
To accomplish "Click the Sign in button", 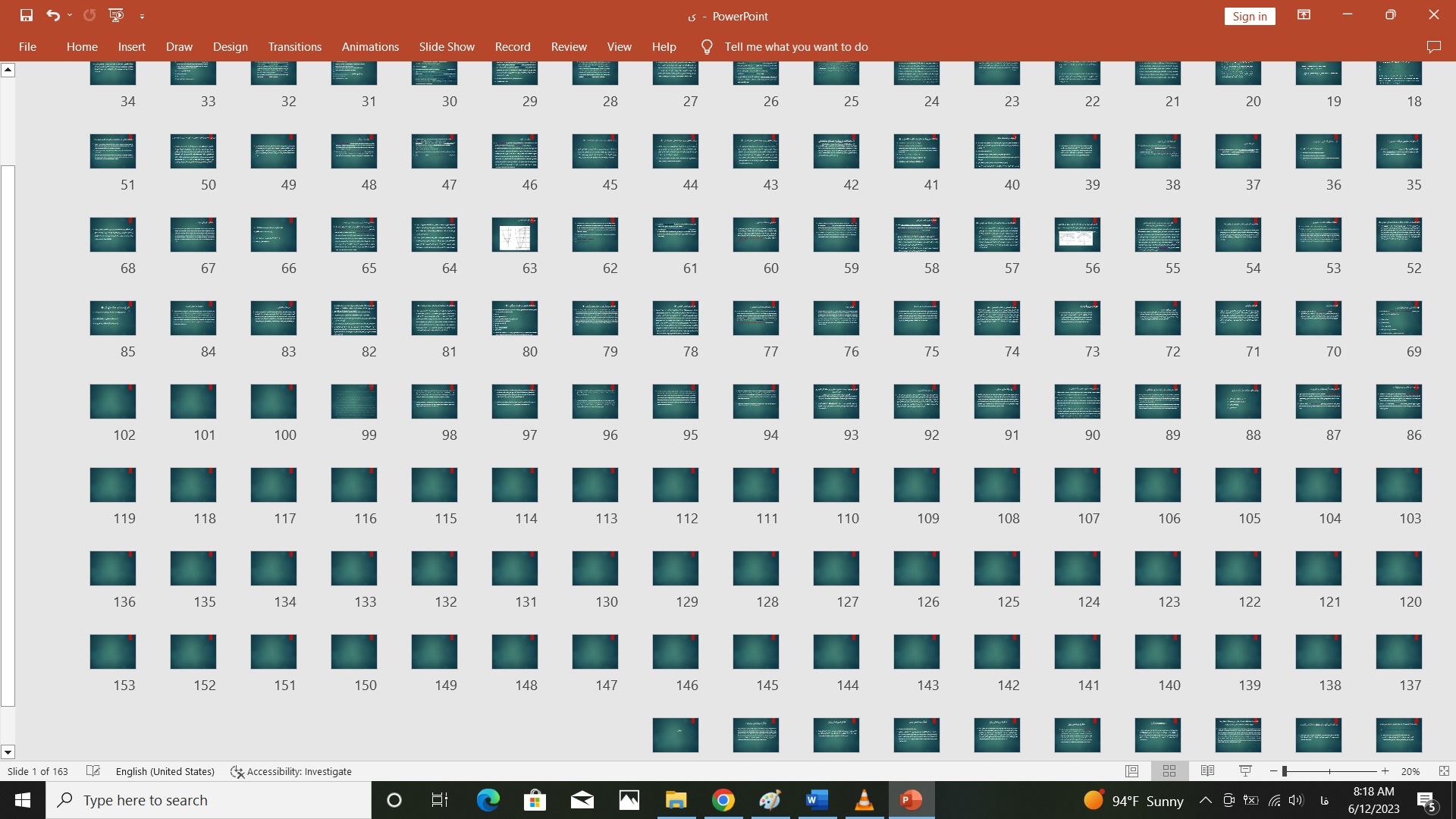I will [x=1249, y=16].
